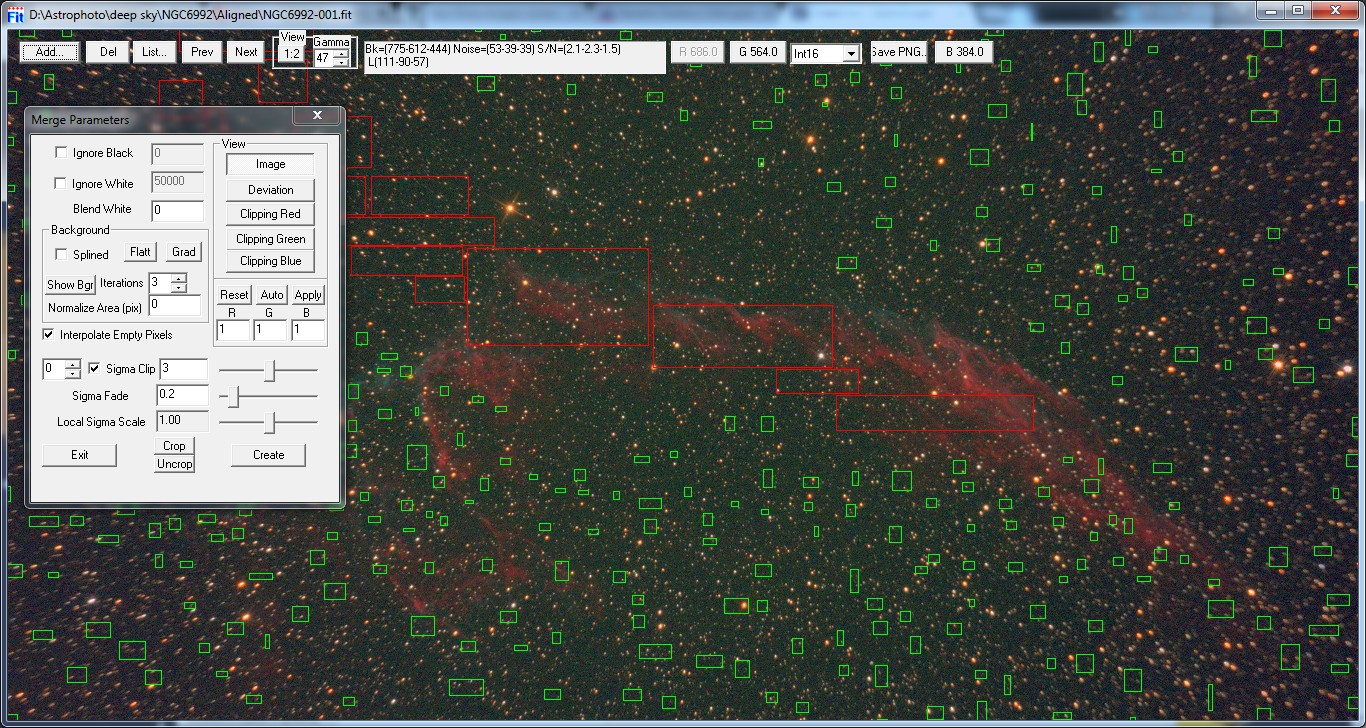Close the Merge Parameters dialog
Image resolution: width=1366 pixels, height=728 pixels.
[x=317, y=116]
